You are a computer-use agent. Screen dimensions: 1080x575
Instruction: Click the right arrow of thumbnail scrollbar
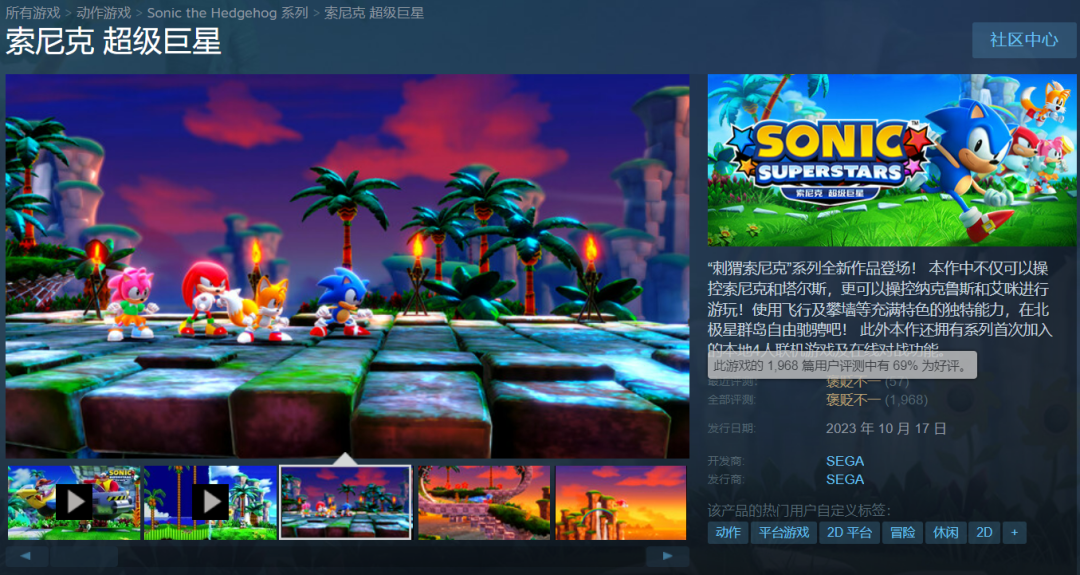coord(667,556)
